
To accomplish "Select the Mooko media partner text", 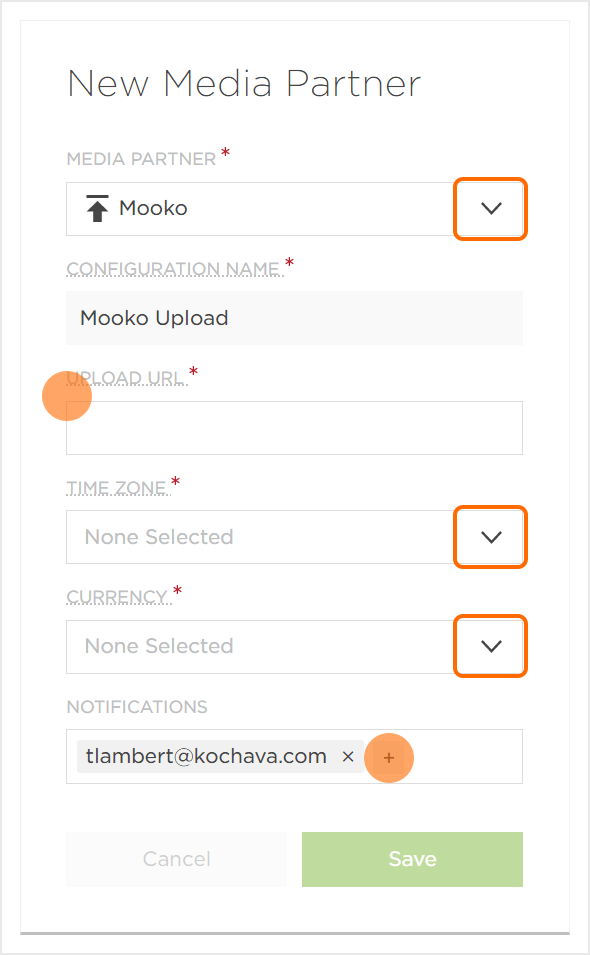I will [153, 208].
